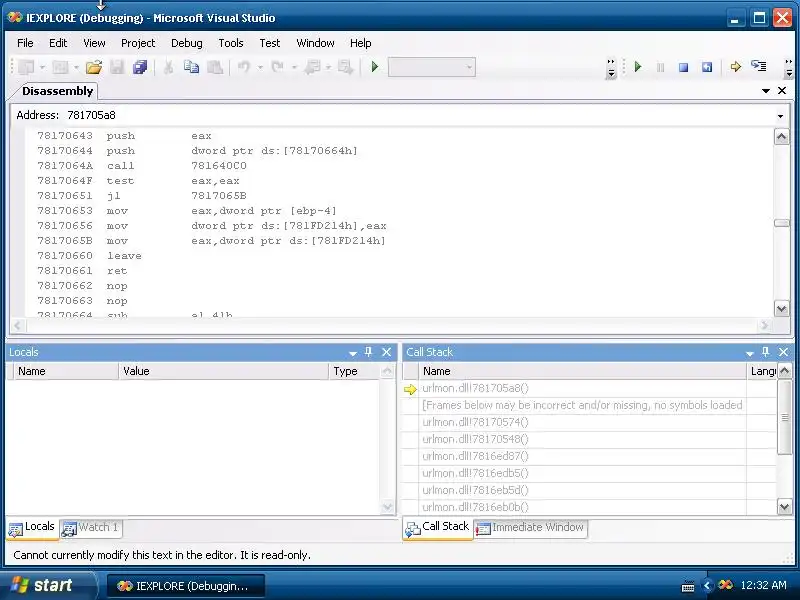The height and width of the screenshot is (600, 800).
Task: Open the Debug menu
Action: (x=187, y=43)
